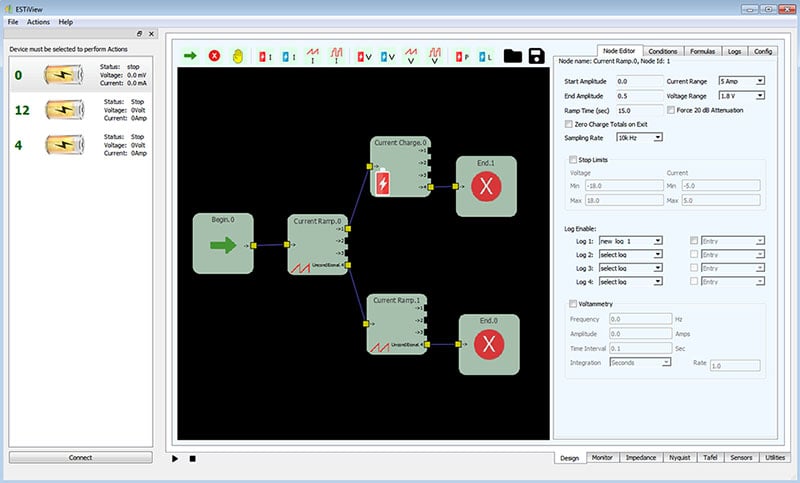The width and height of the screenshot is (800, 483).
Task: Edit the Start Amplitude field
Action: coord(639,81)
